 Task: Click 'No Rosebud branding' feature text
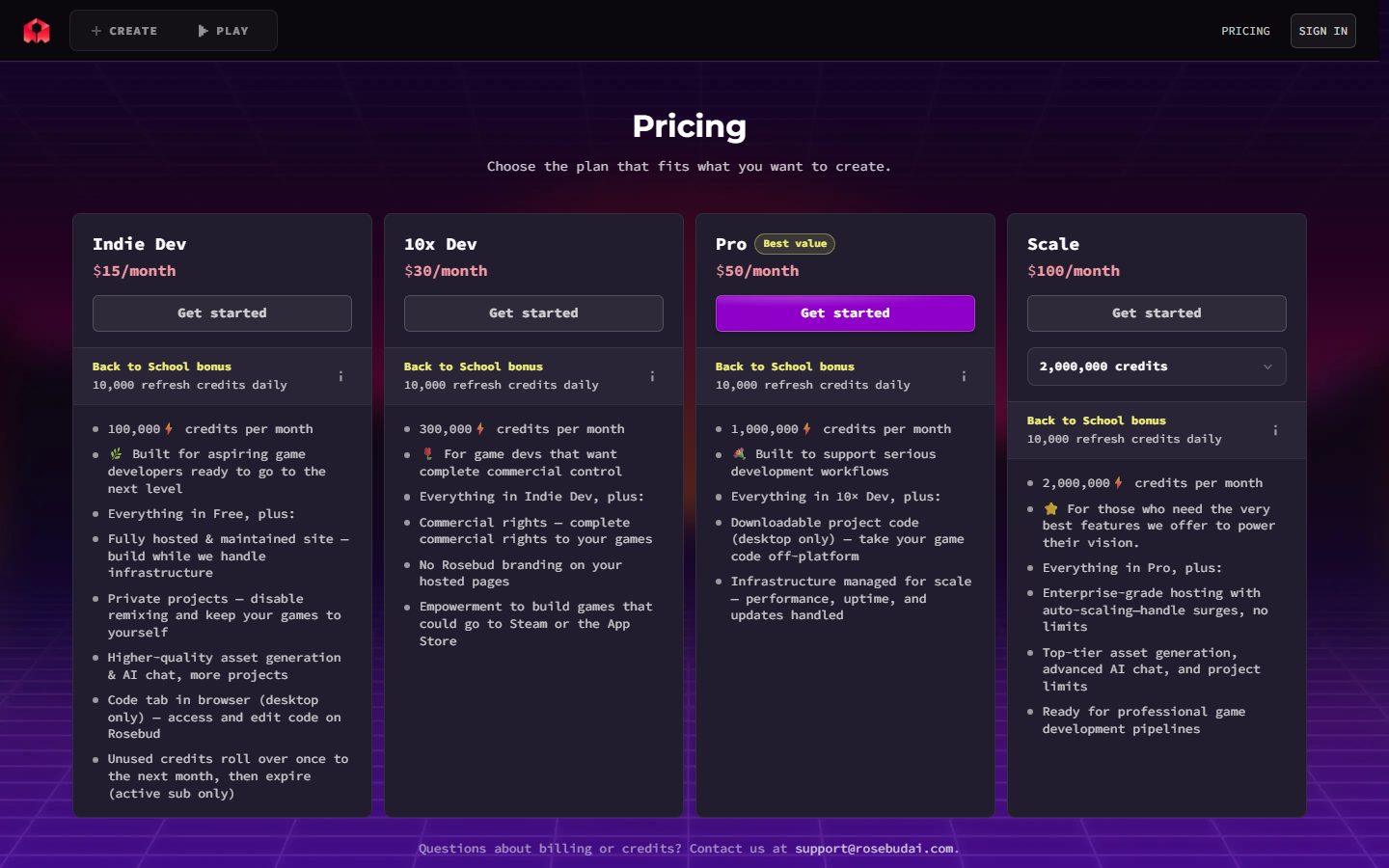click(521, 573)
